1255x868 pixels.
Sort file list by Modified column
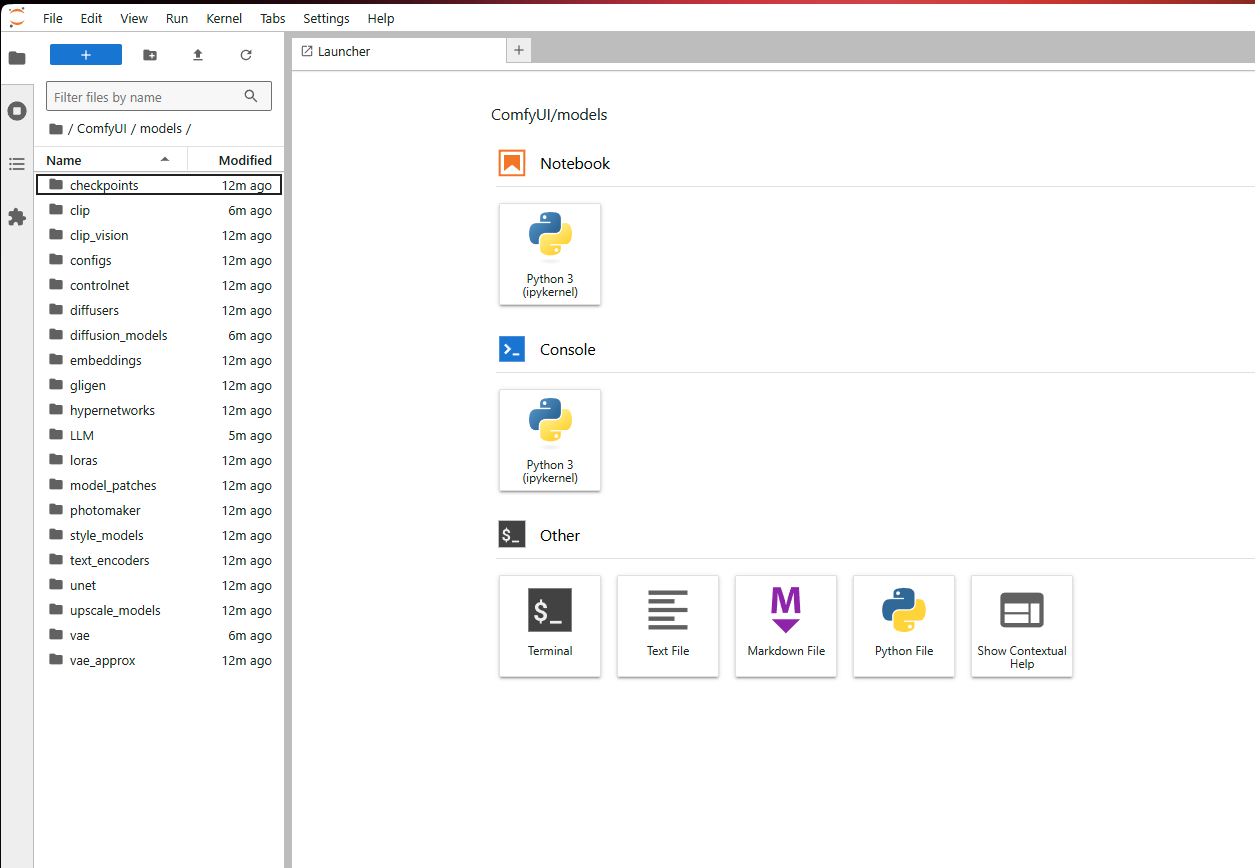(237, 160)
